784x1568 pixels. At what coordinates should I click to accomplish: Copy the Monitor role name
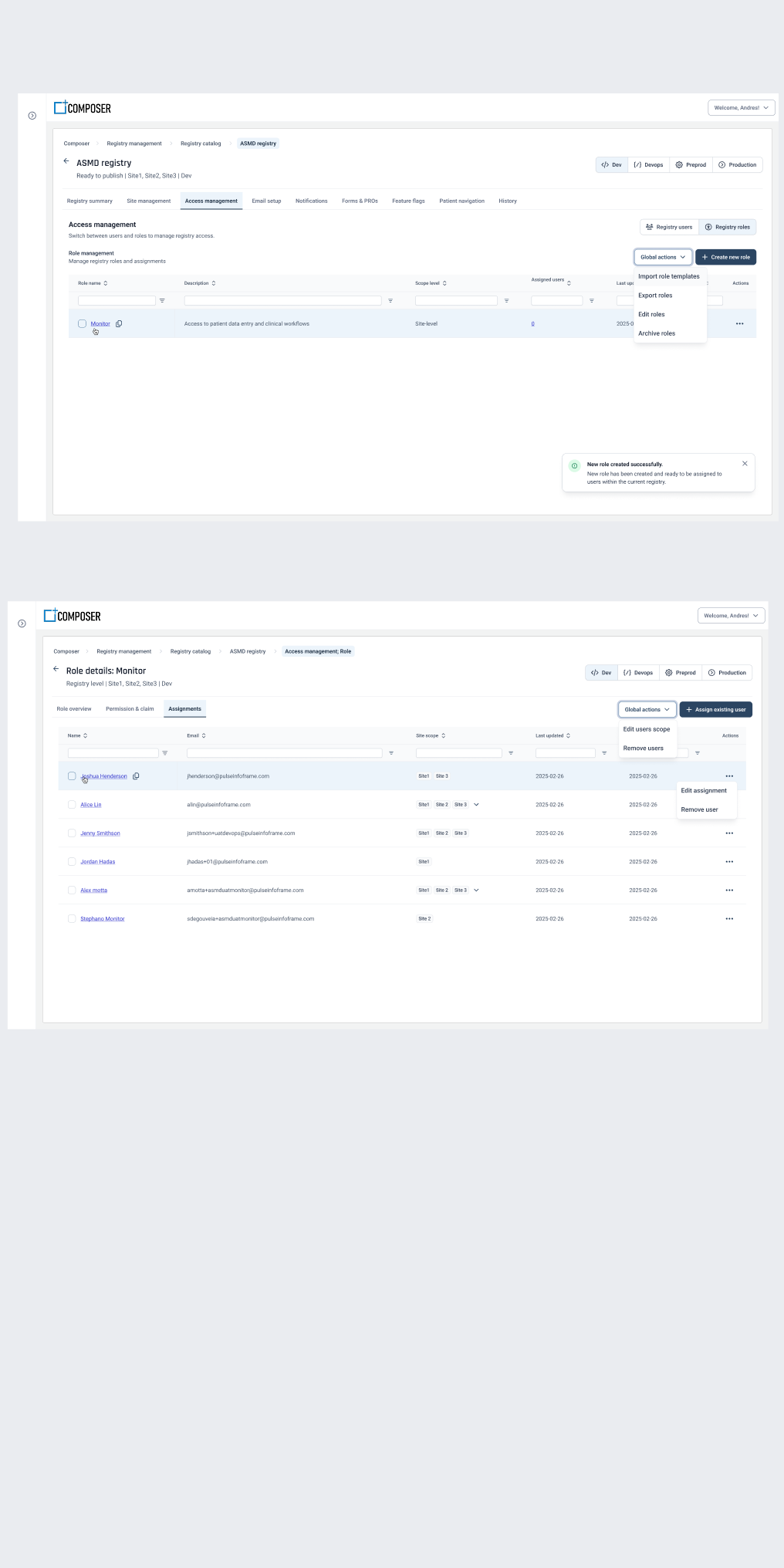(119, 324)
